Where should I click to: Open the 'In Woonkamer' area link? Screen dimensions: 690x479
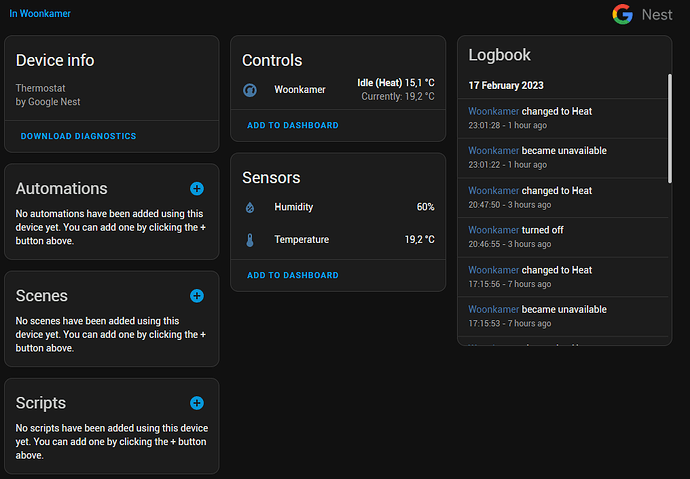tap(40, 14)
